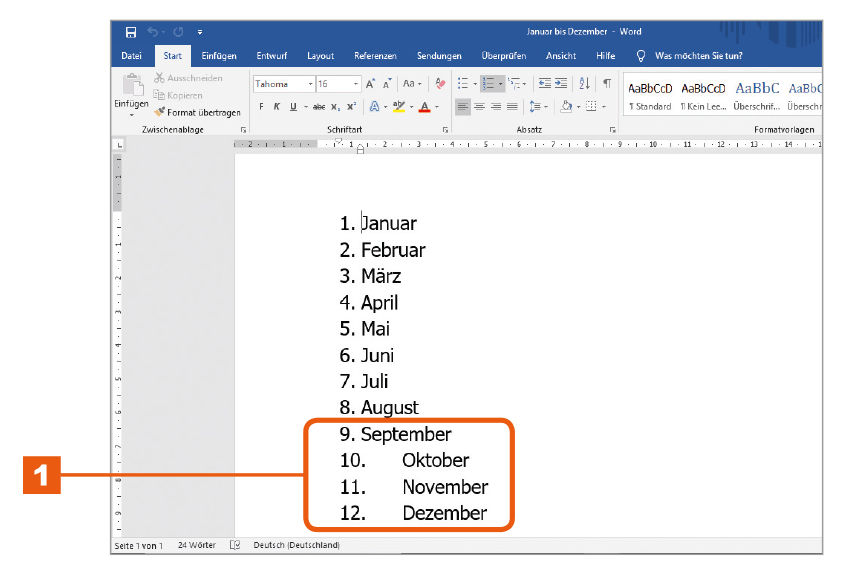Click the tab selector box left of ruler

119,145
